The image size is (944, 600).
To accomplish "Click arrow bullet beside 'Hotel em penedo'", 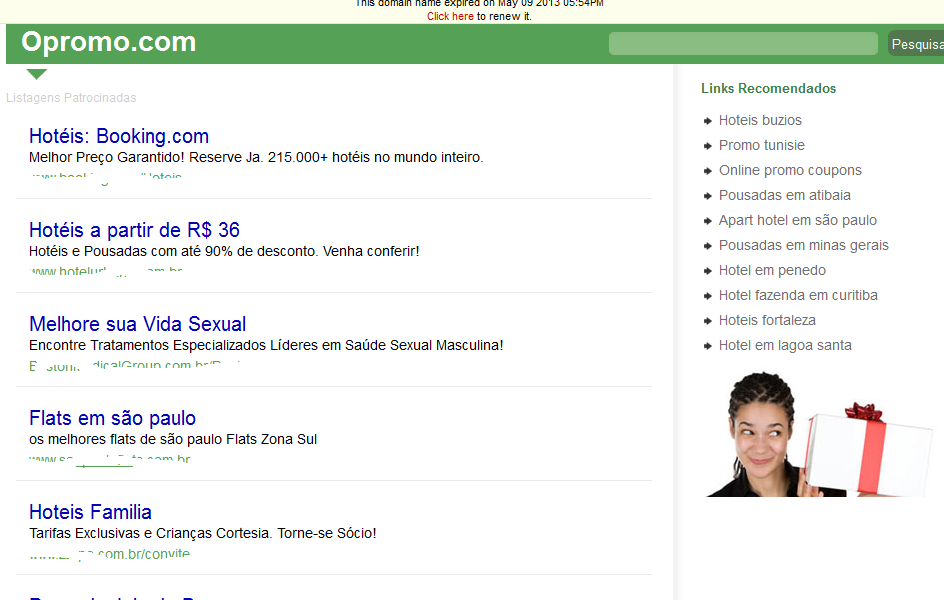I will click(x=707, y=271).
